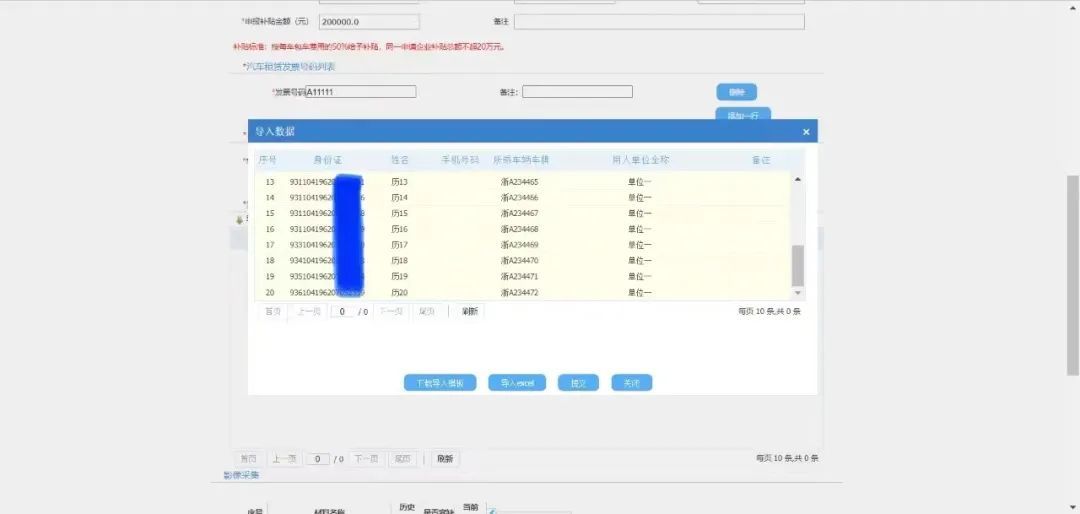Screen dimensions: 1080x514
Task: Click the 发票号码 field containing A11111
Action: [x=361, y=92]
